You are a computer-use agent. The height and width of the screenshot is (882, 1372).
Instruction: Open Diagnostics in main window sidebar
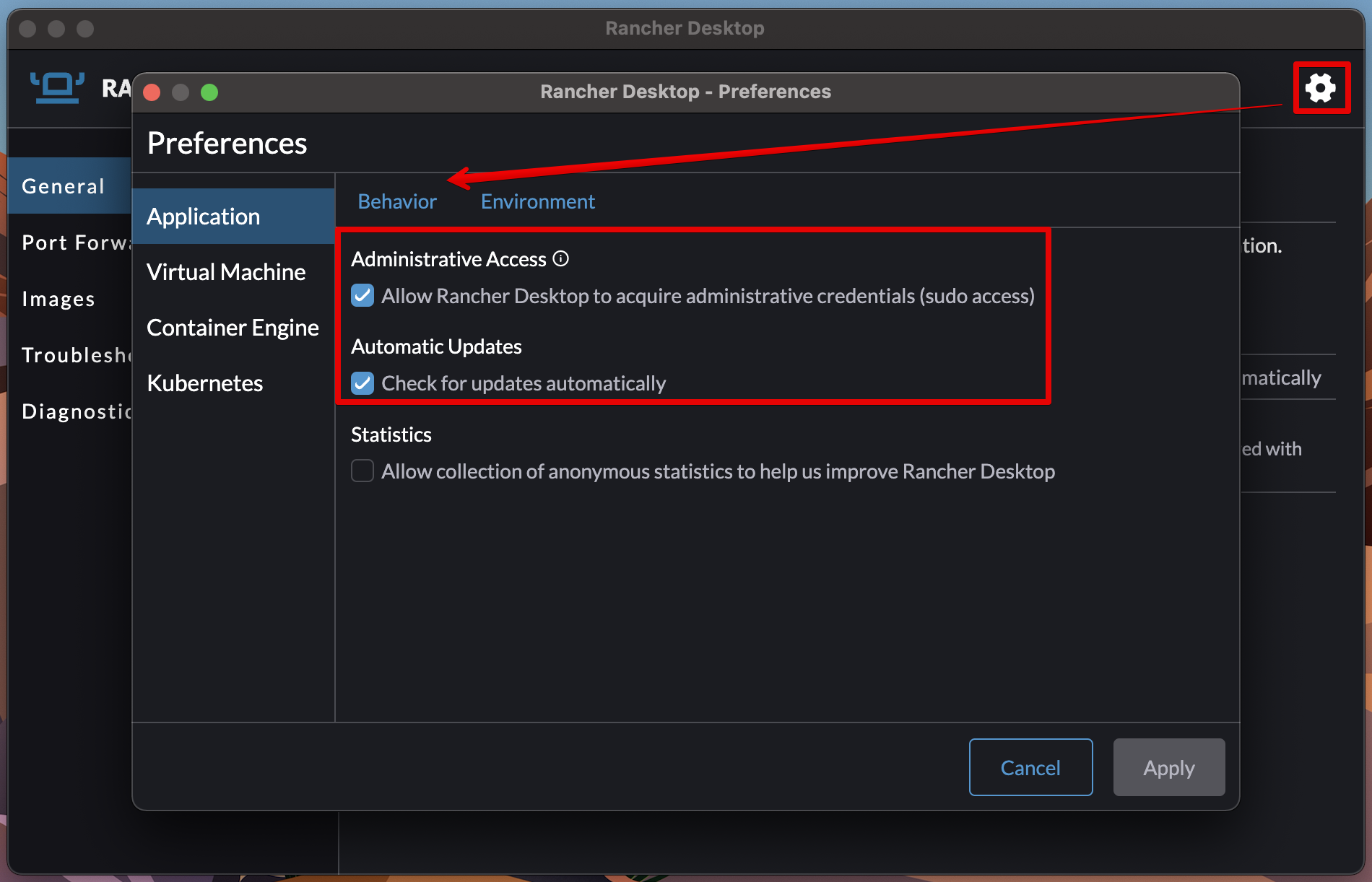click(70, 411)
